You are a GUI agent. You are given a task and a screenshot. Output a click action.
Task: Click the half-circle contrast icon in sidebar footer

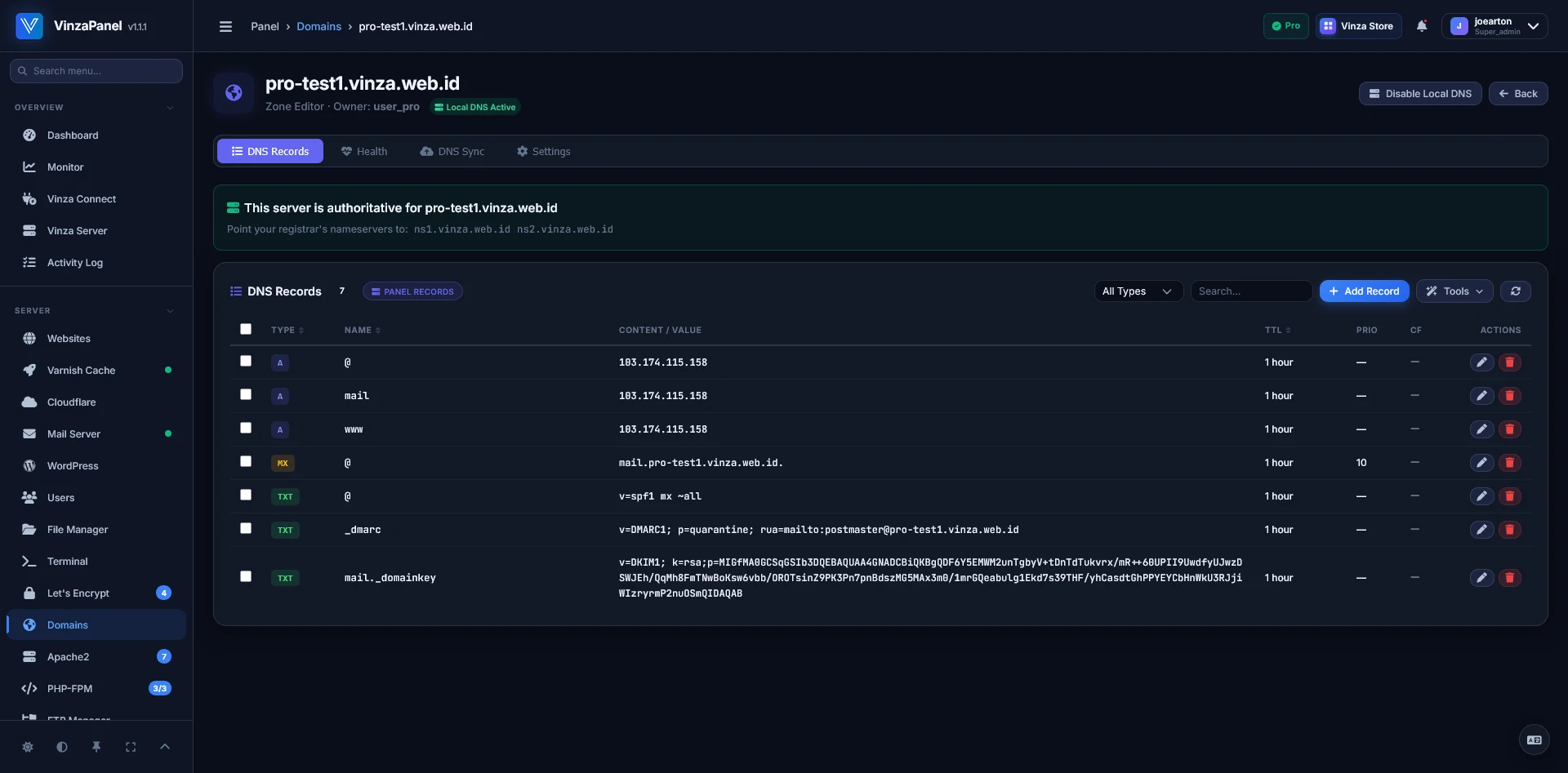pos(62,747)
